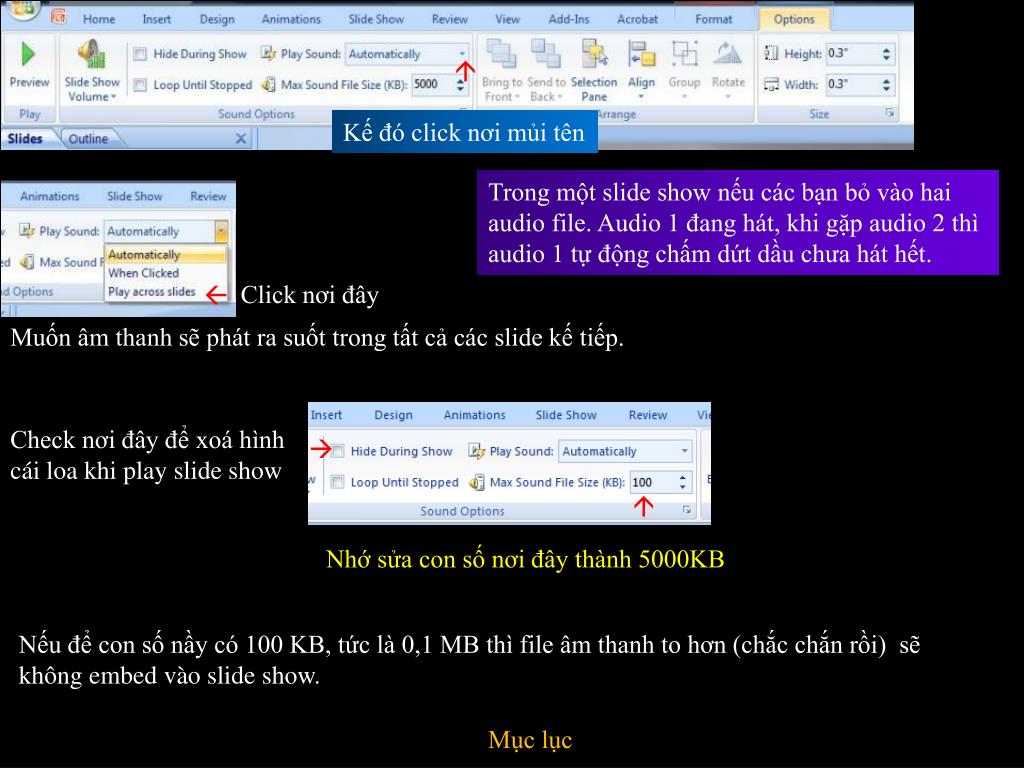Click the icon left of the Home tab
The height and width of the screenshot is (768, 1024).
coord(59,17)
